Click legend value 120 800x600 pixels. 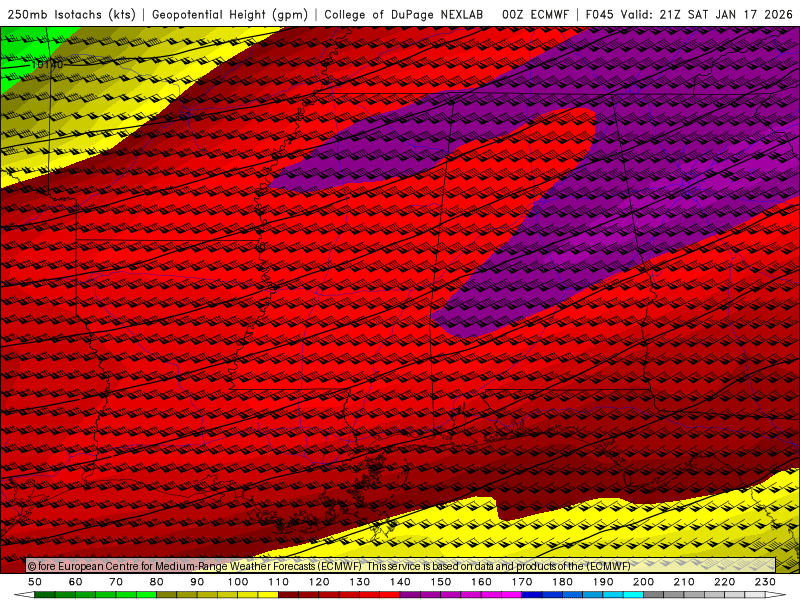click(x=319, y=582)
